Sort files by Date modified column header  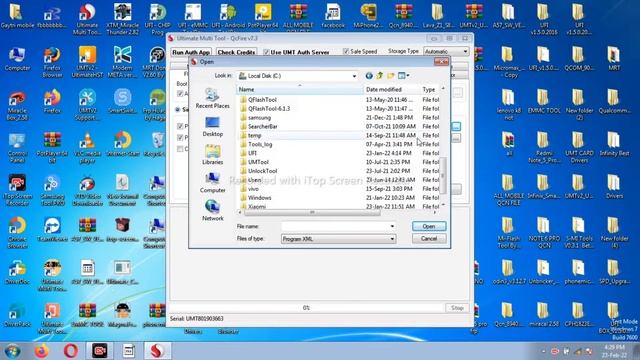[x=391, y=89]
